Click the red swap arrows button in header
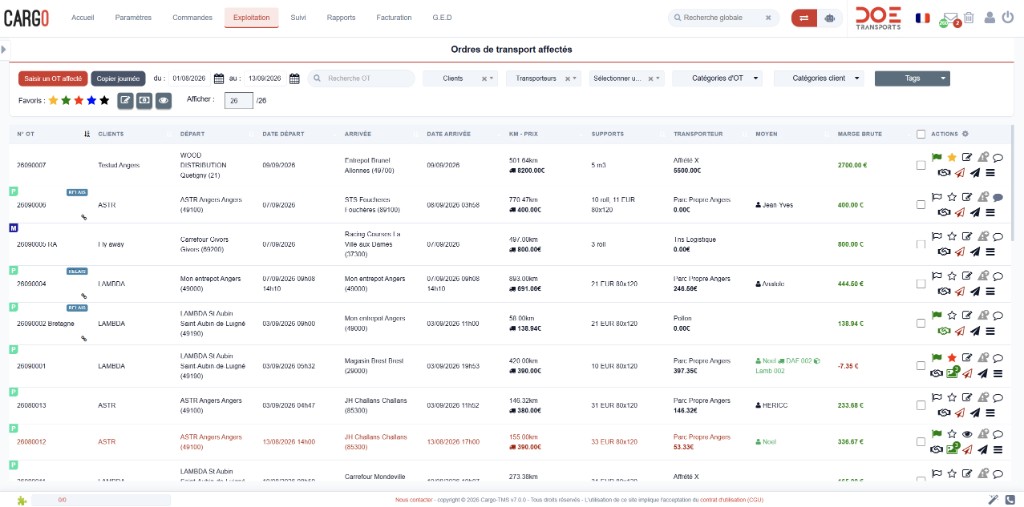 804,18
